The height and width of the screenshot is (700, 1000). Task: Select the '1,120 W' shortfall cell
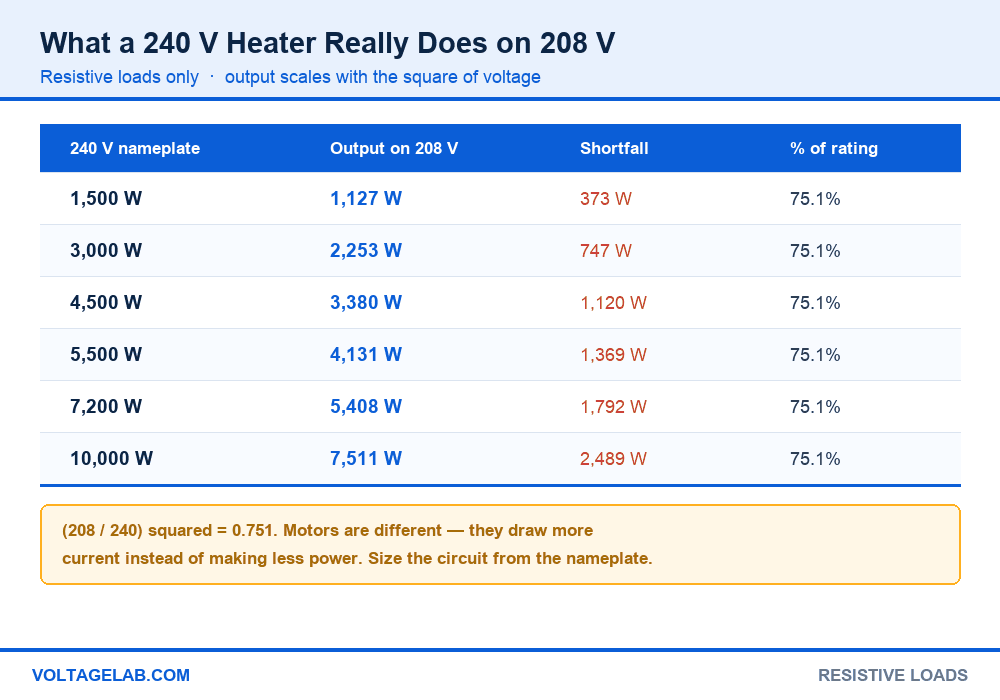(x=613, y=303)
